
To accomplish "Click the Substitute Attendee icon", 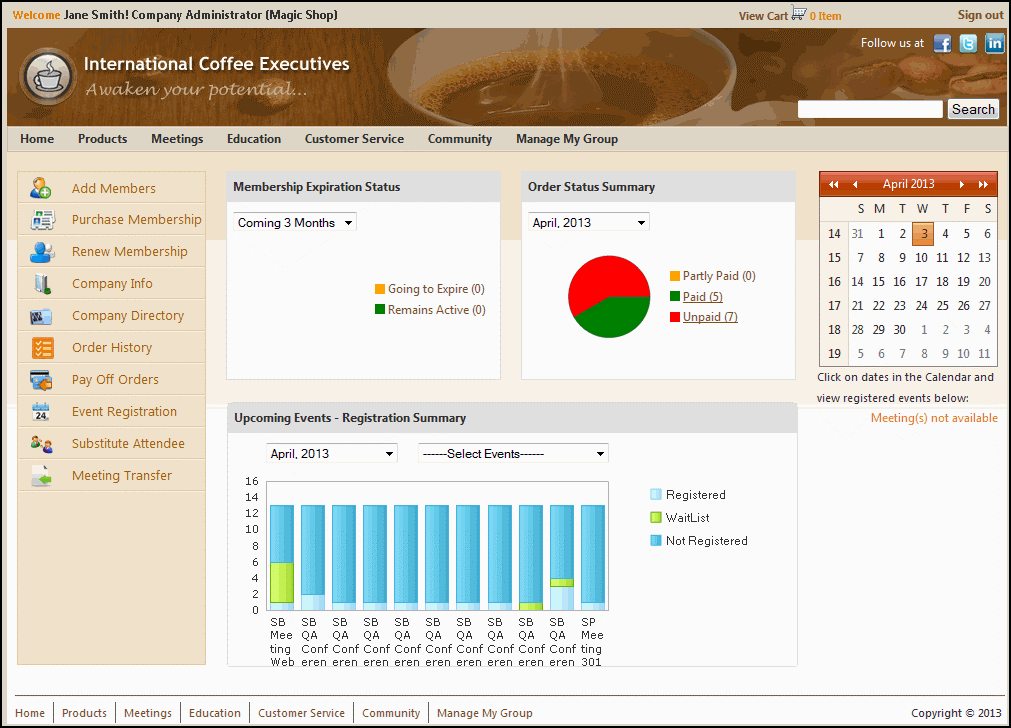I will coord(41,444).
